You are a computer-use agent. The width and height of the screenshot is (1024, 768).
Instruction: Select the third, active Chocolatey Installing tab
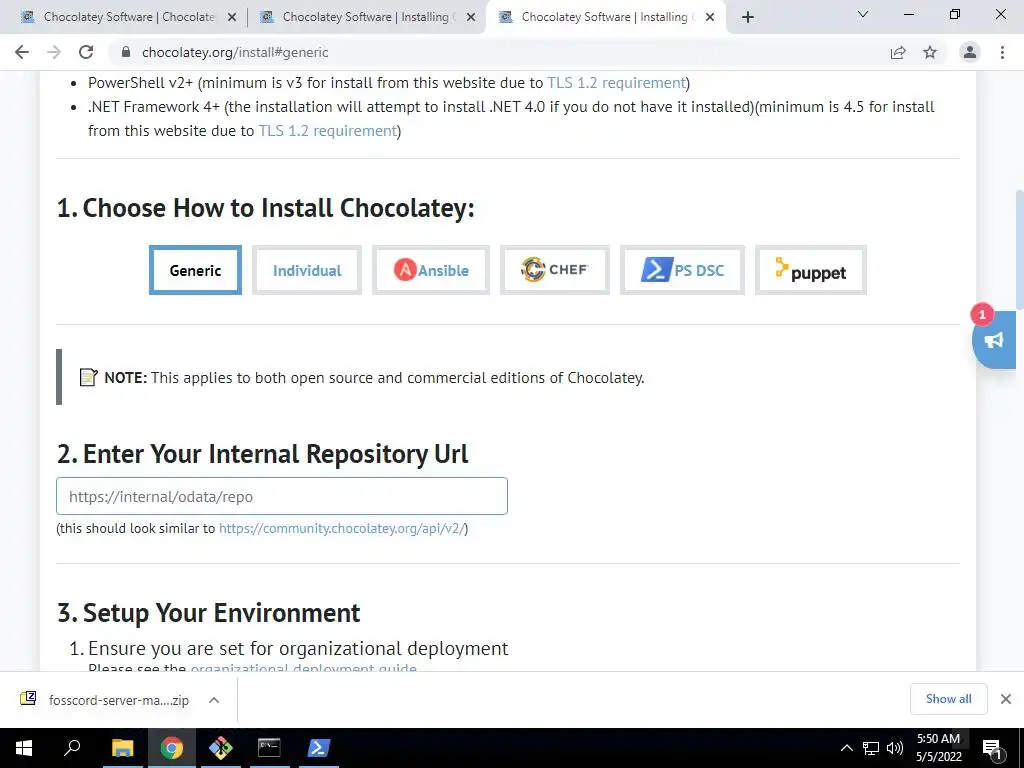[x=604, y=17]
